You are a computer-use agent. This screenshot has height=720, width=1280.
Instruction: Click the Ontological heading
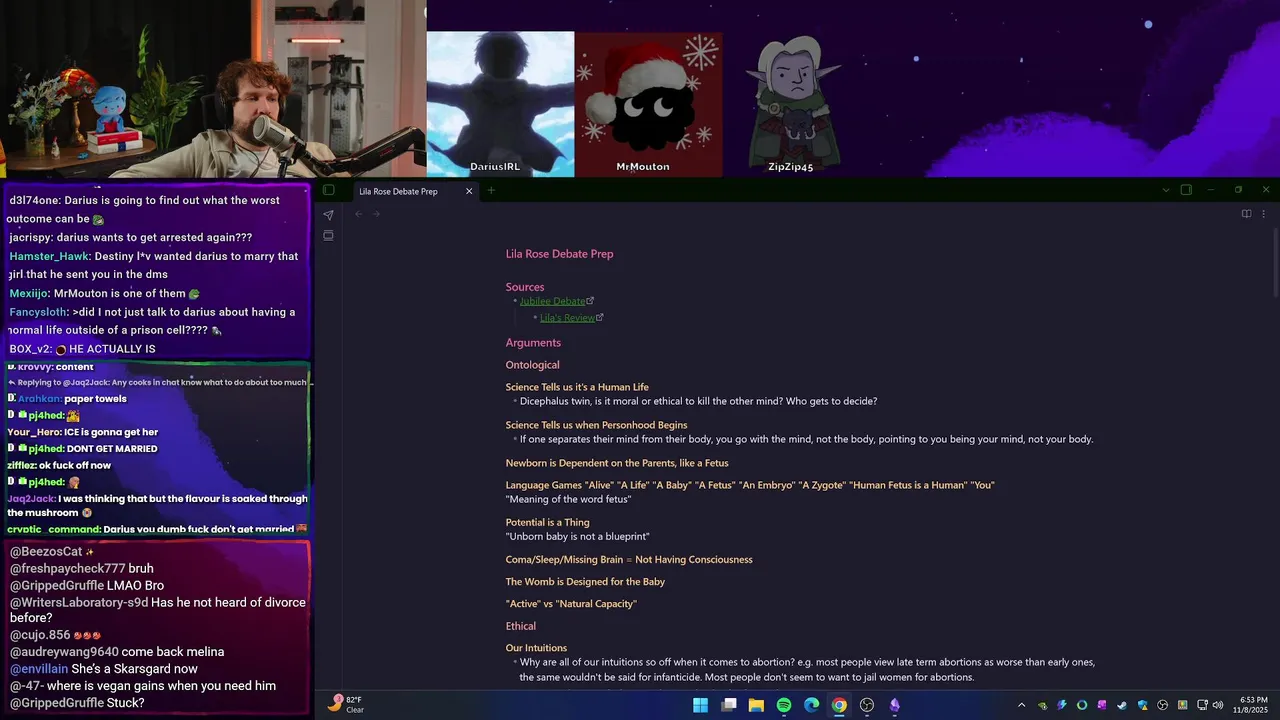pos(532,365)
